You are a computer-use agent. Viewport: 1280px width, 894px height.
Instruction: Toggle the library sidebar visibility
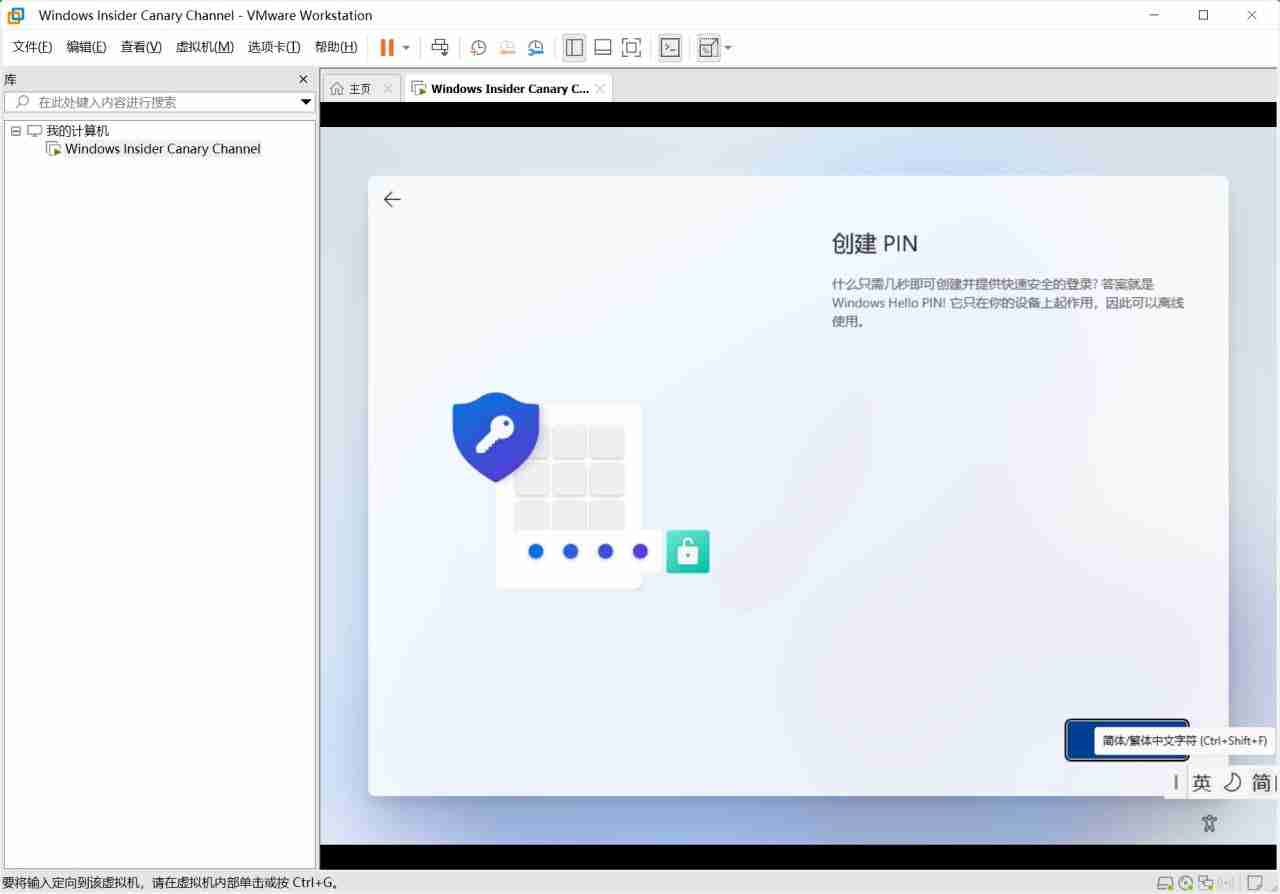coord(574,47)
